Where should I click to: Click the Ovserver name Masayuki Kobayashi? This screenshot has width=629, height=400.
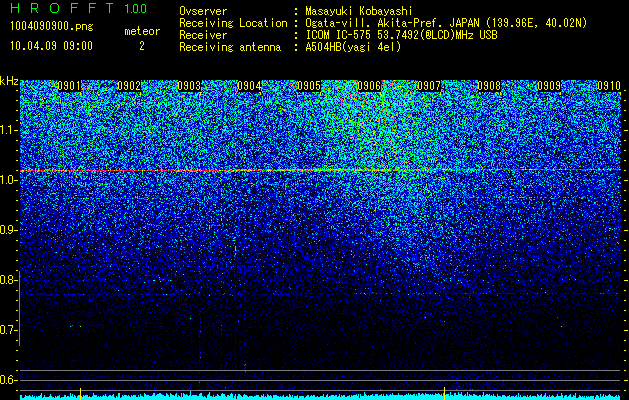[359, 11]
